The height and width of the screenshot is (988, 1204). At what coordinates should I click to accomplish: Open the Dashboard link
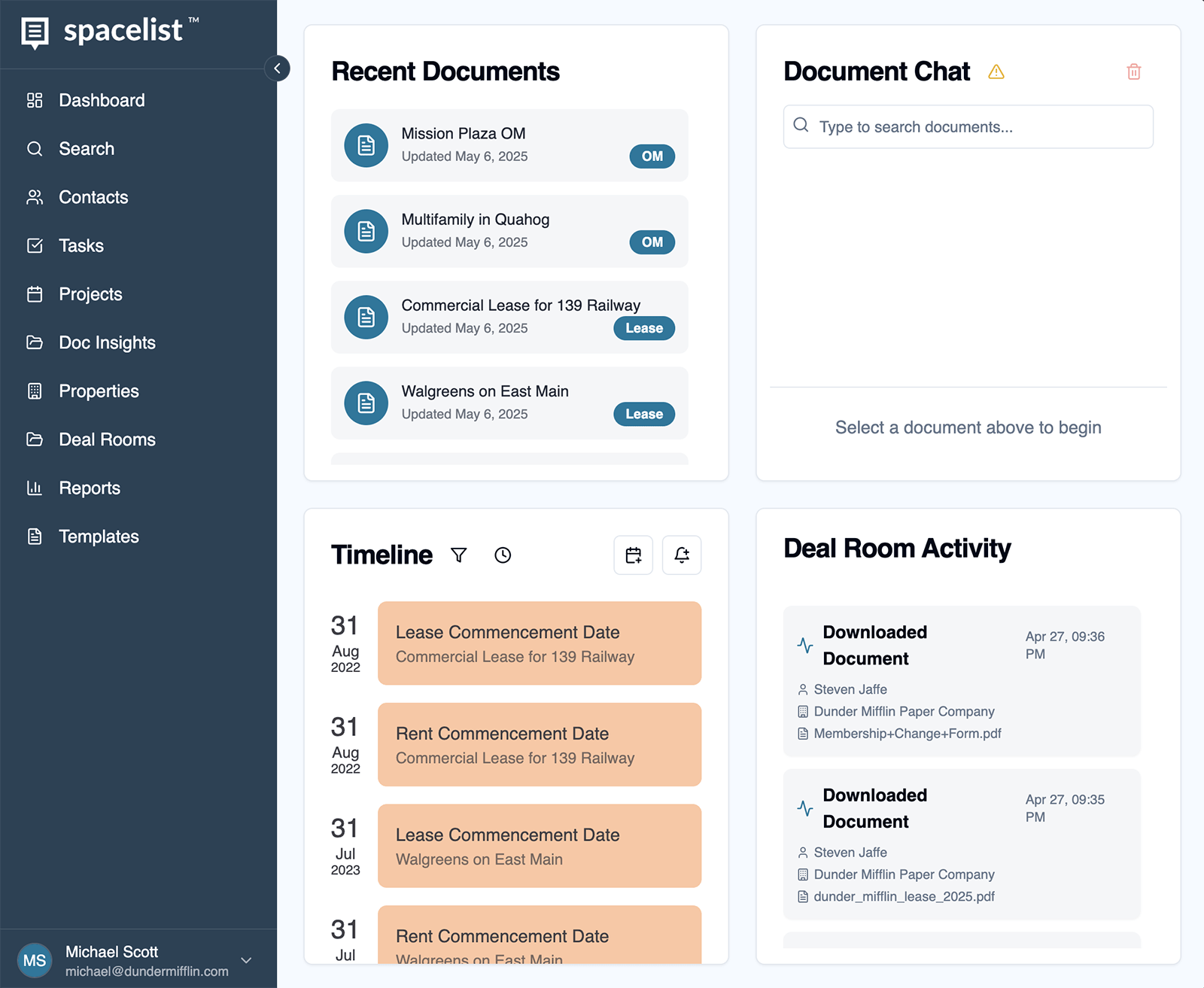102,100
